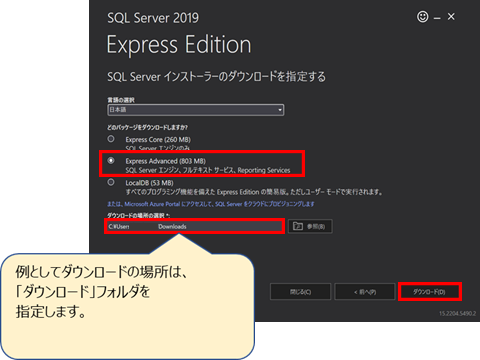Image resolution: width=480 pixels, height=360 pixels.
Task: Click the folder icon on the browse button
Action: [298, 226]
